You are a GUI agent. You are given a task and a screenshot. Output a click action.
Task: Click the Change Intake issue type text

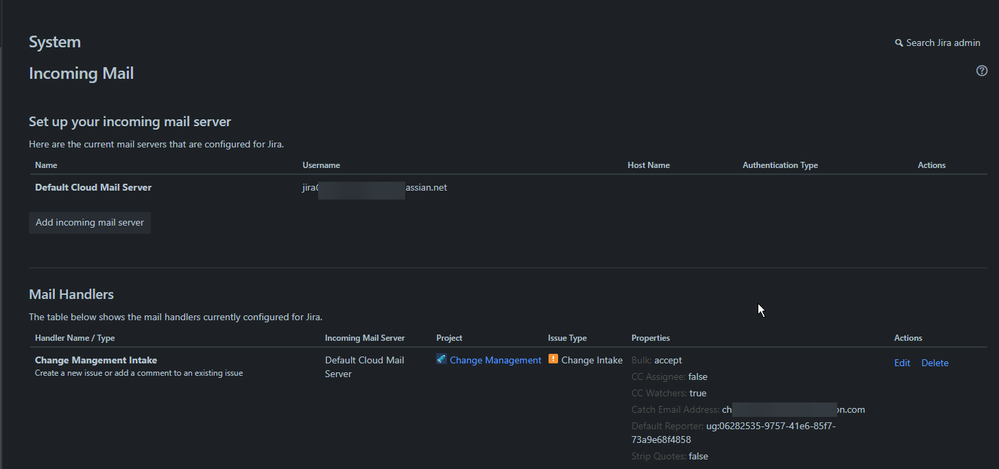point(592,360)
